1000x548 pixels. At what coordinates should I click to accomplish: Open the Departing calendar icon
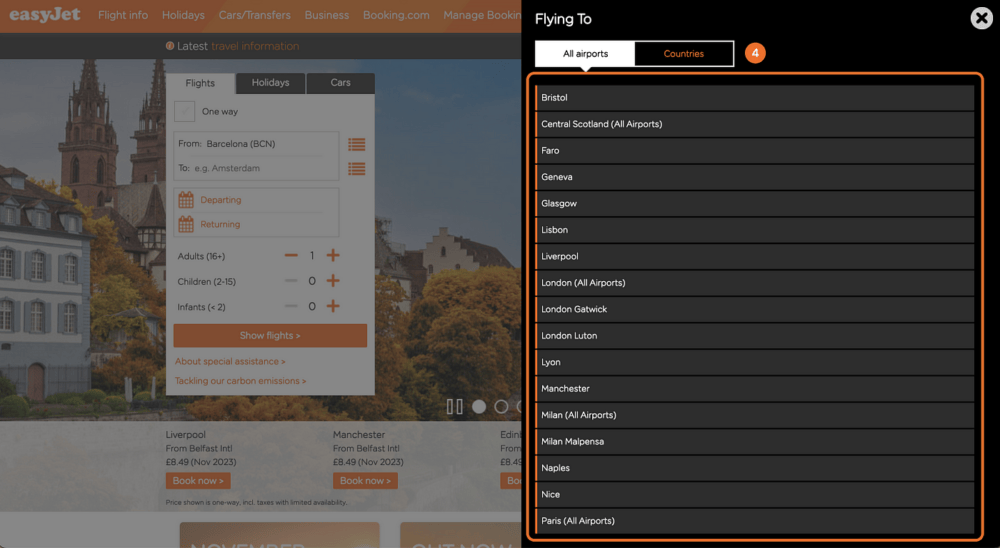[x=186, y=200]
